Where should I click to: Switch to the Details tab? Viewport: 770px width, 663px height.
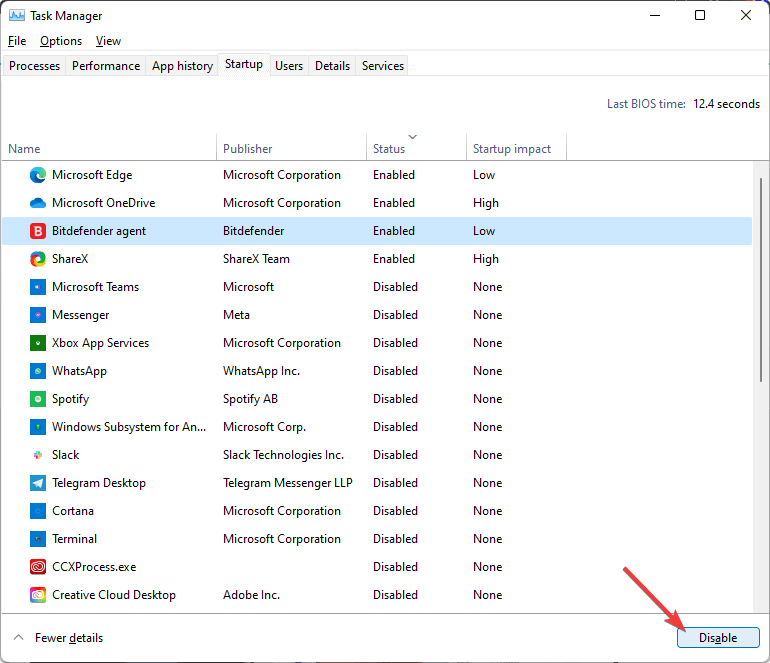[332, 66]
